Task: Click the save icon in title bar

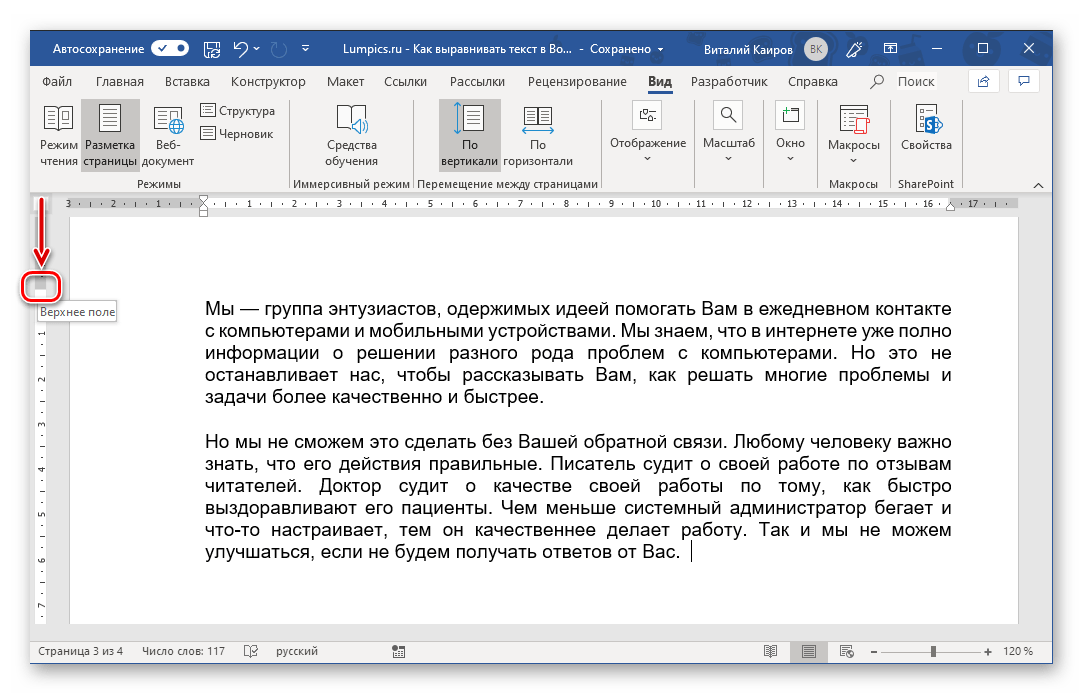Action: [212, 48]
